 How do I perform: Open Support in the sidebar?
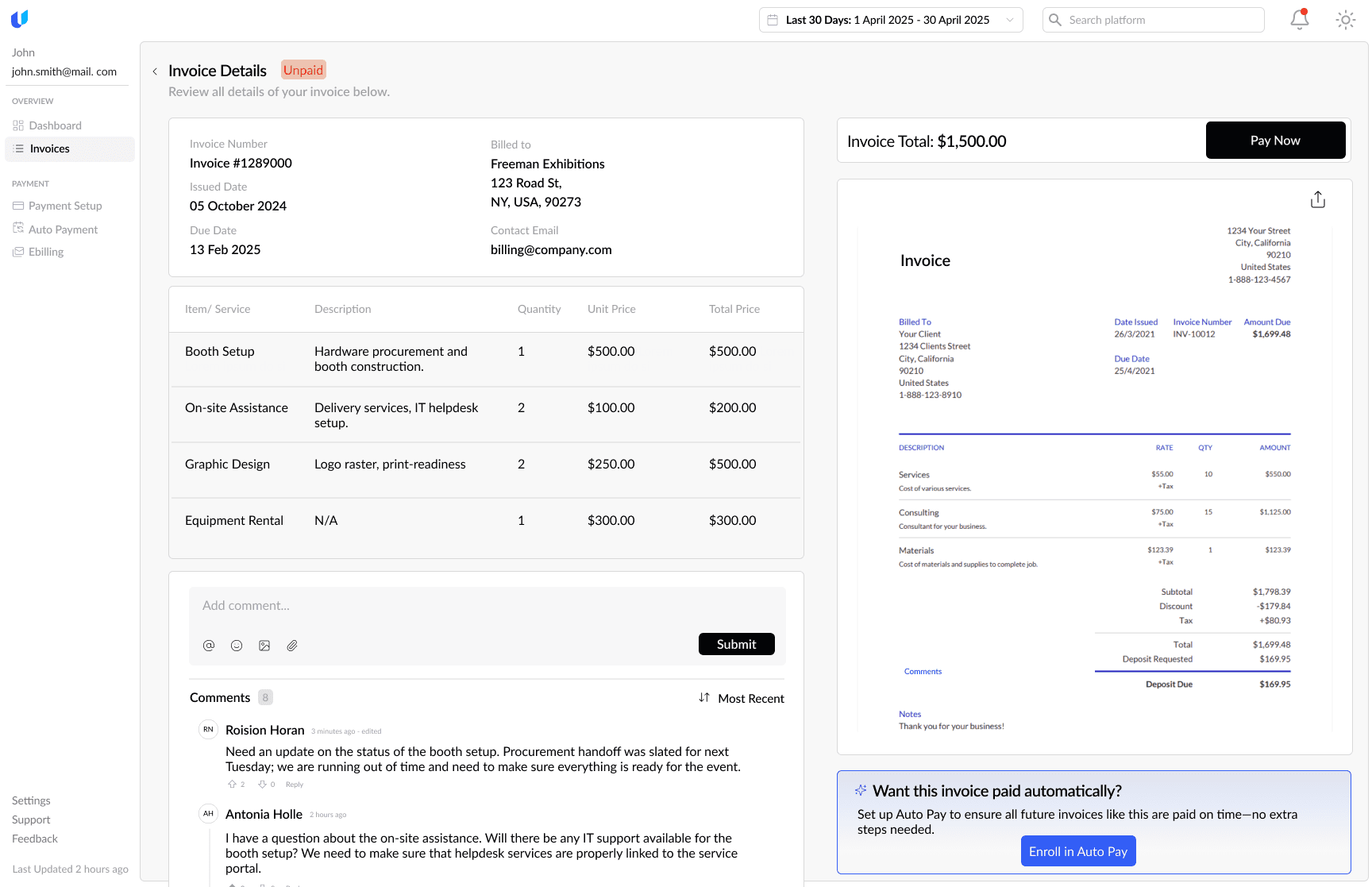pos(31,820)
